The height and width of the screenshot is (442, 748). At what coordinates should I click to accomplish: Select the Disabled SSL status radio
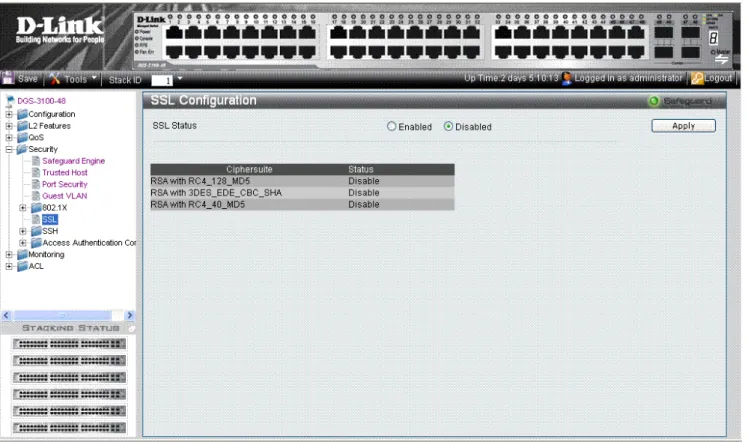click(448, 126)
